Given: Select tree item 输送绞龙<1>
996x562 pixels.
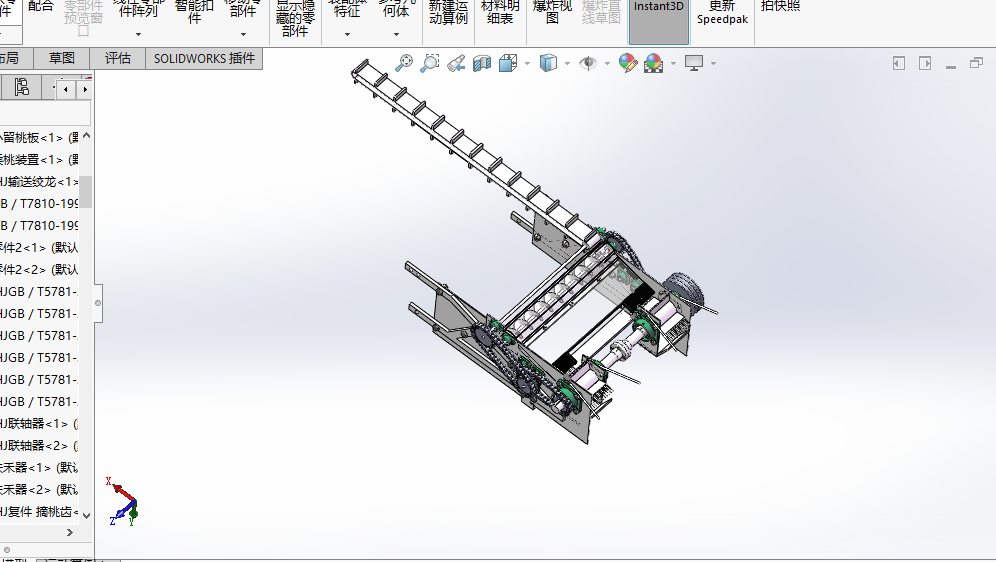Looking at the screenshot, I should [x=39, y=182].
